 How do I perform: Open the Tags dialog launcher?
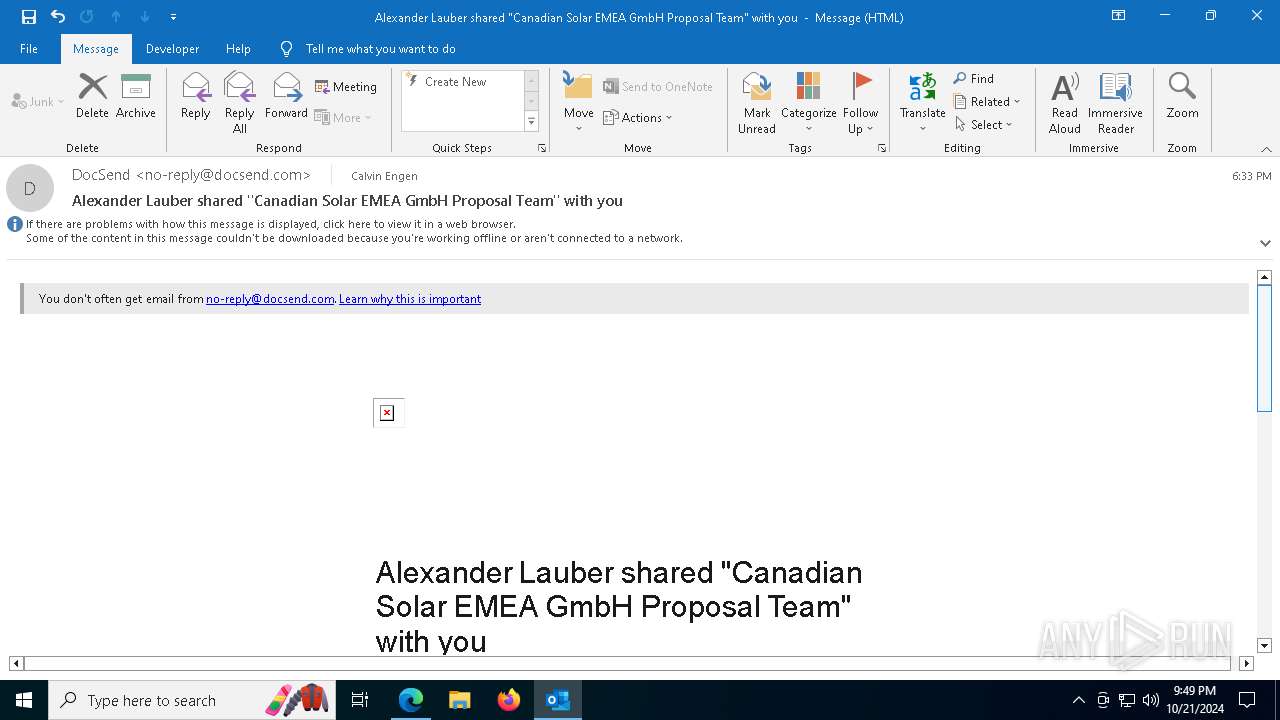point(882,148)
